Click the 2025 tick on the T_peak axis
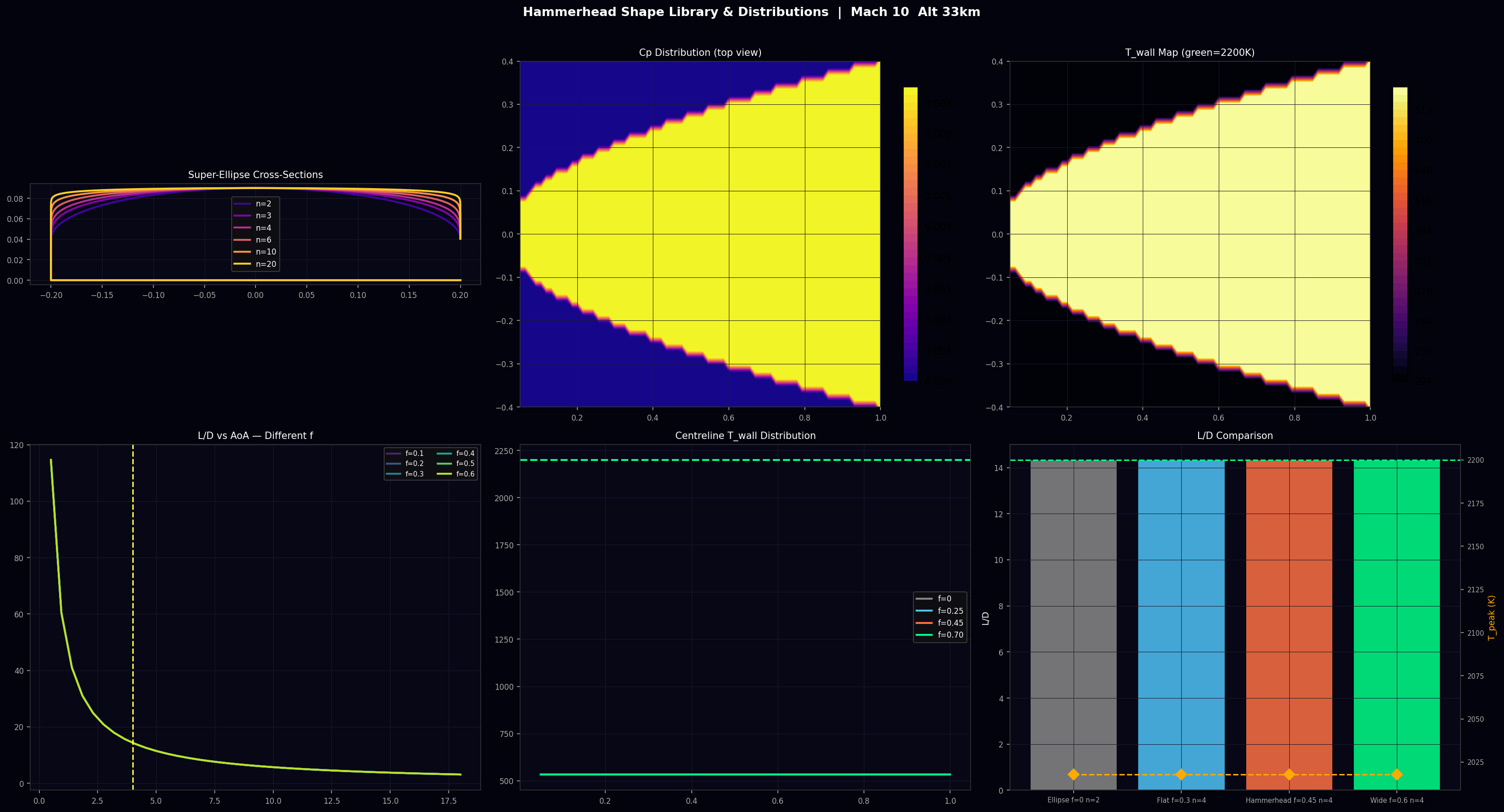Image resolution: width=1504 pixels, height=812 pixels. [x=1476, y=763]
